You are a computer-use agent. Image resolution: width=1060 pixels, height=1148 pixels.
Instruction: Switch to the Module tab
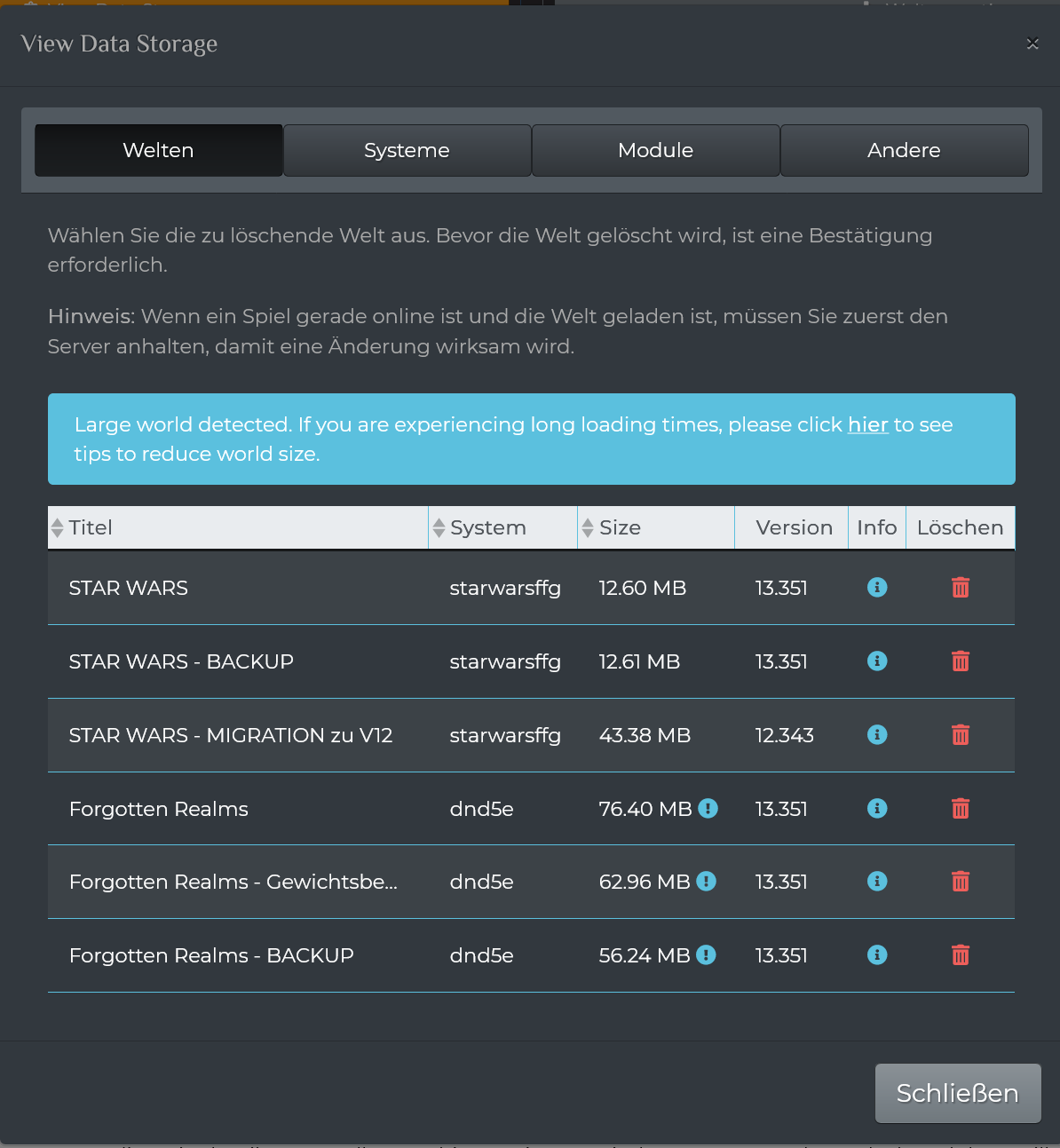tap(656, 150)
